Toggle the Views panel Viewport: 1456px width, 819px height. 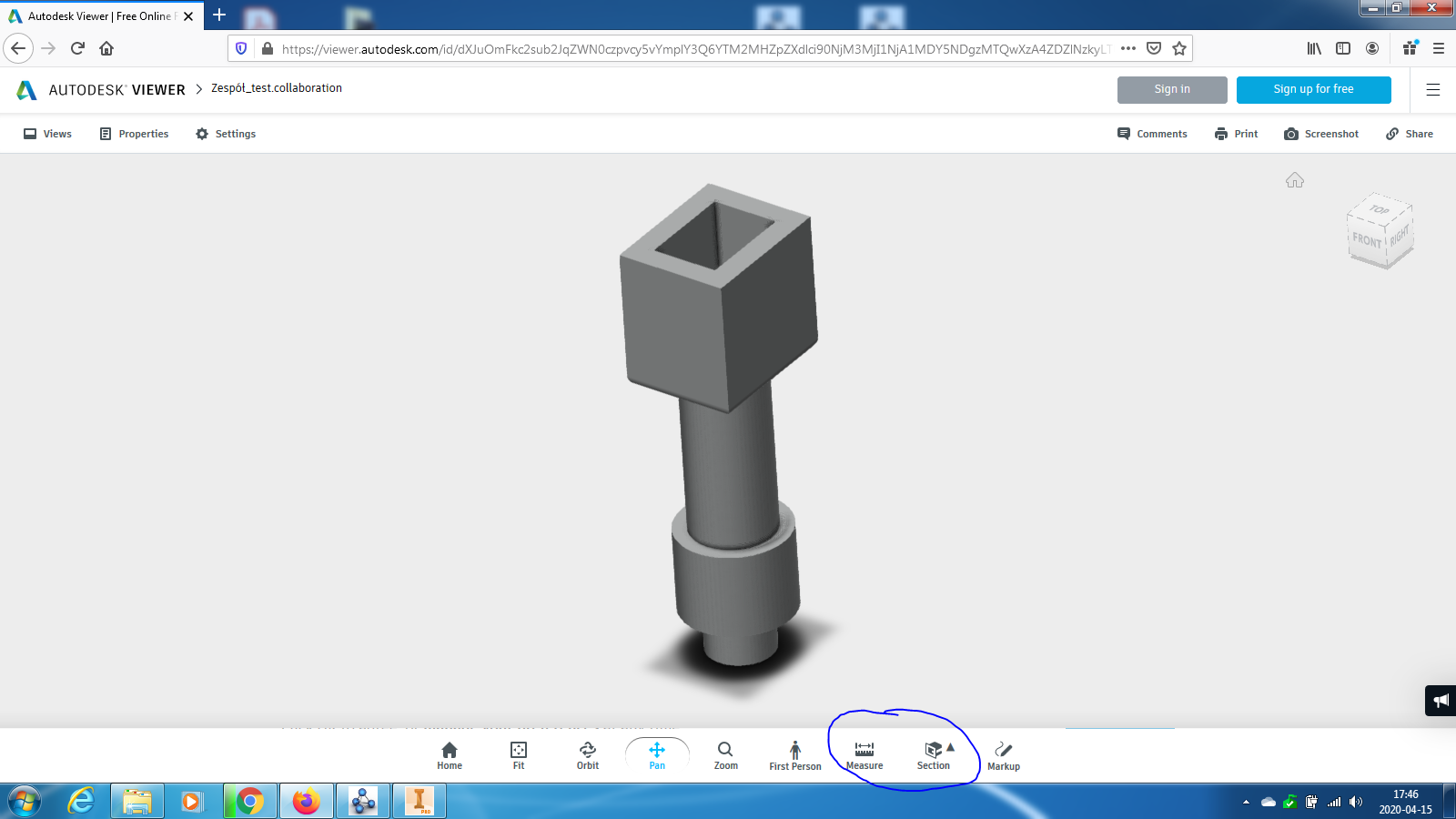coord(47,134)
